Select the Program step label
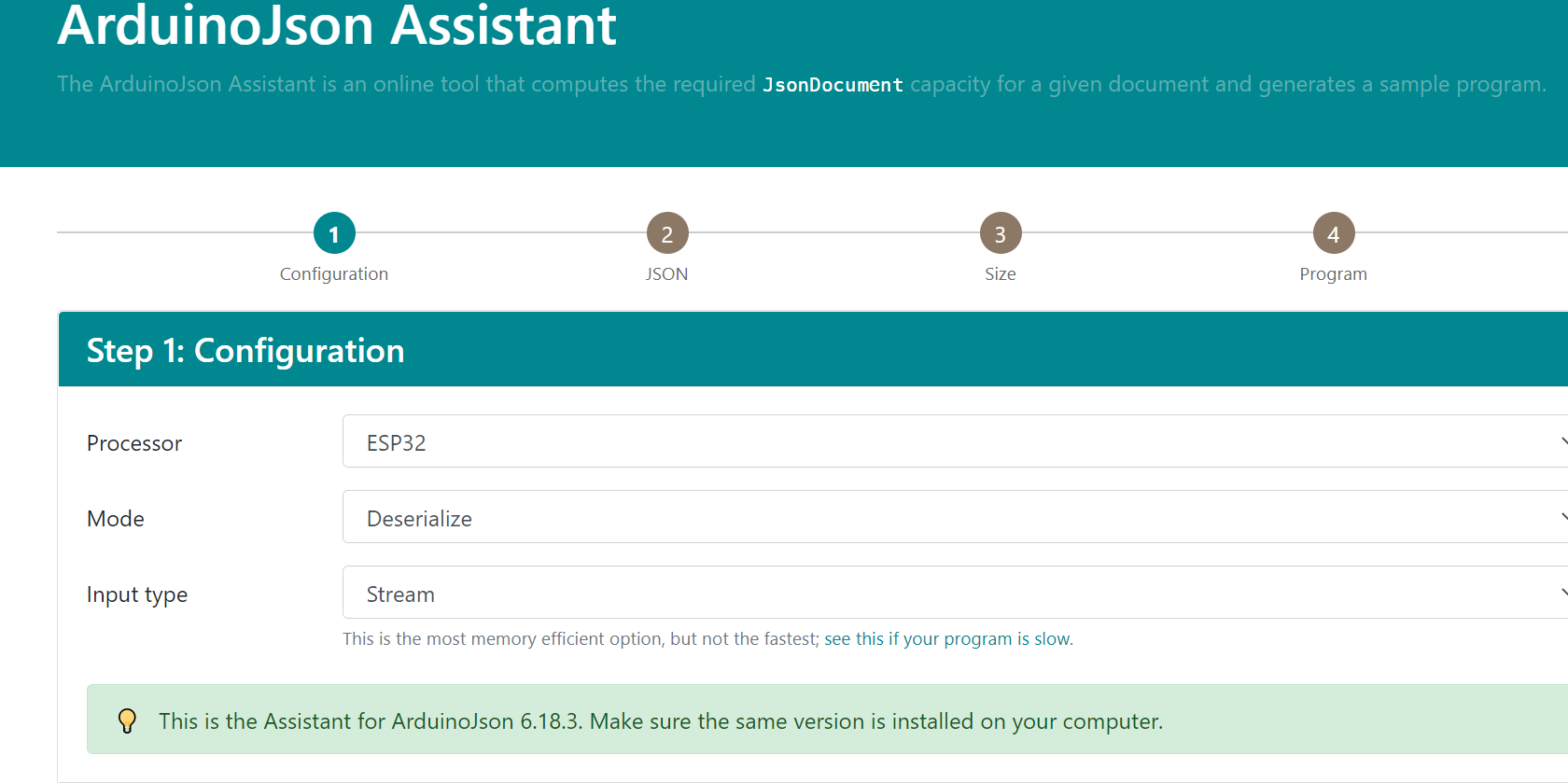The width and height of the screenshot is (1568, 783). 1334,273
